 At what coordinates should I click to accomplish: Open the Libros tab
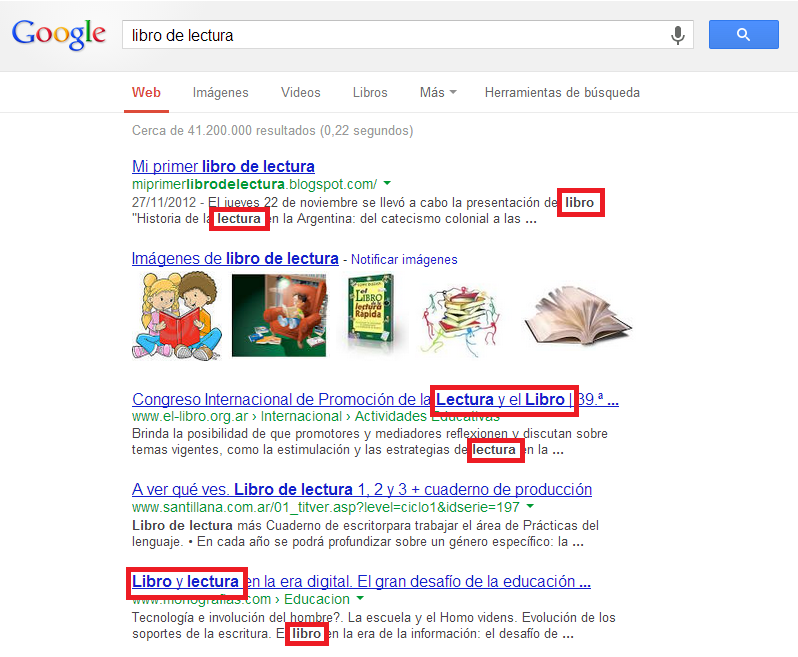370,93
